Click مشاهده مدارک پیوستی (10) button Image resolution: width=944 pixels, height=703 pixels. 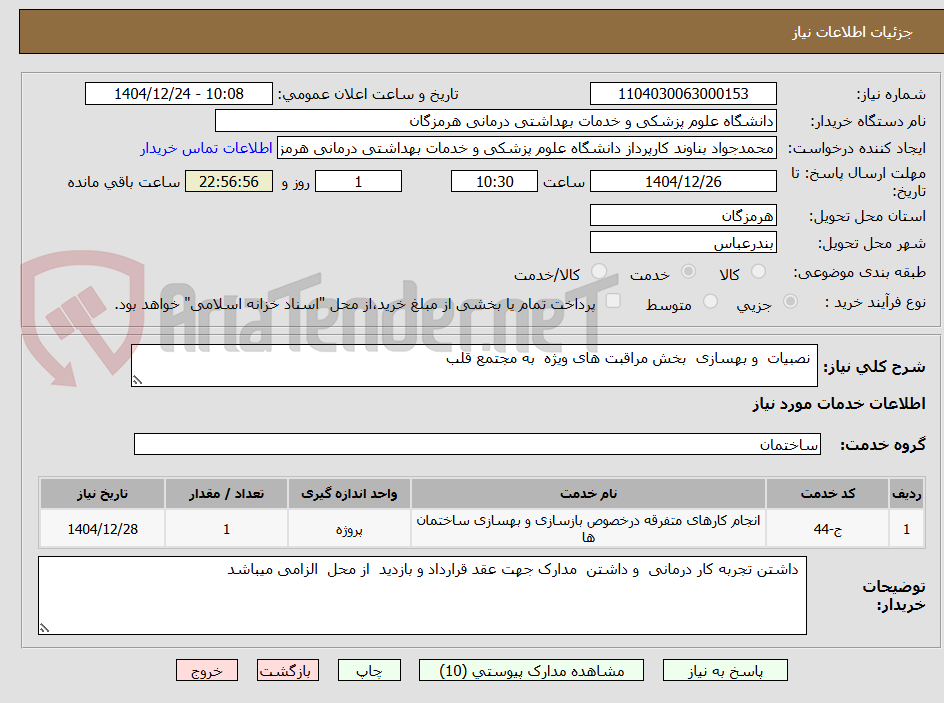point(531,670)
